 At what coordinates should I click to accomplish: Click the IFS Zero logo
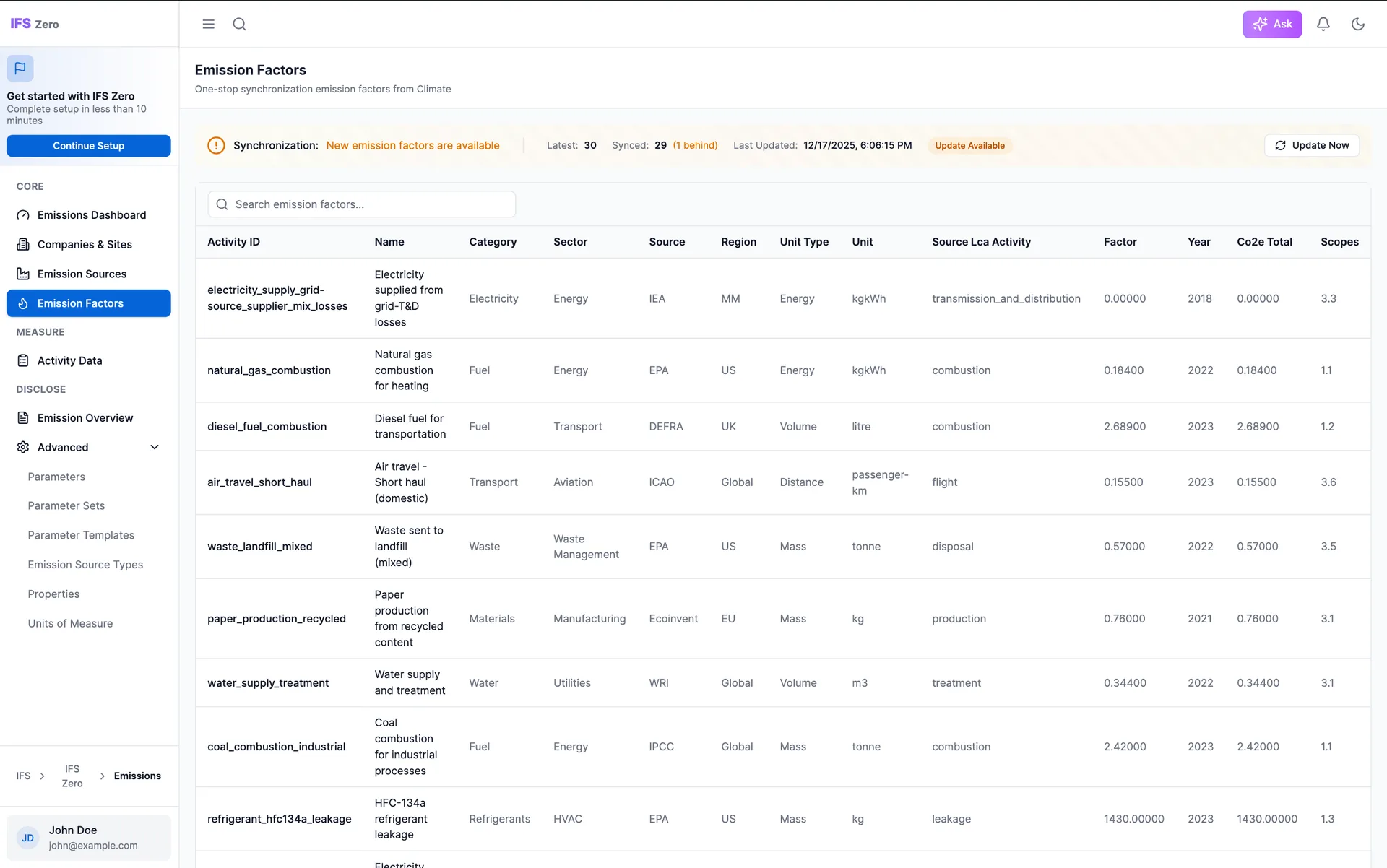pos(35,24)
